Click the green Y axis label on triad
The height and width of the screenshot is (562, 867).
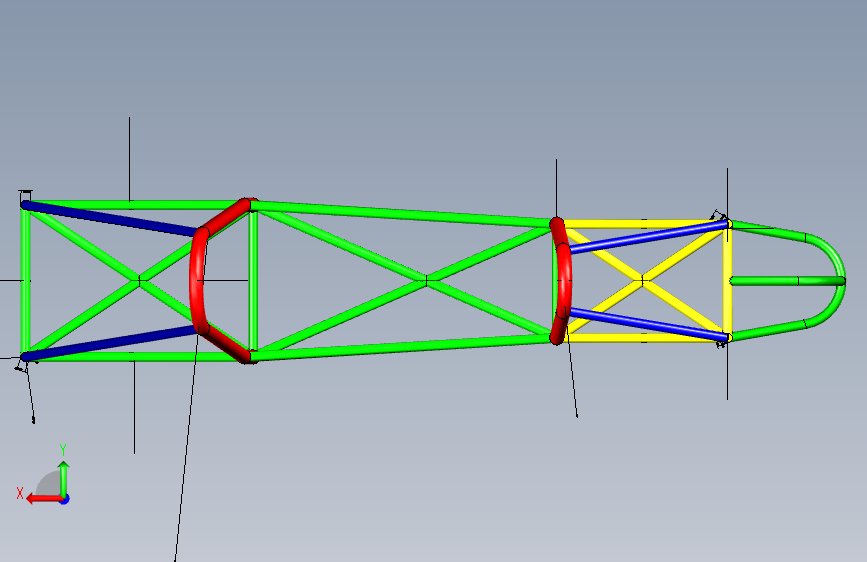click(x=63, y=450)
